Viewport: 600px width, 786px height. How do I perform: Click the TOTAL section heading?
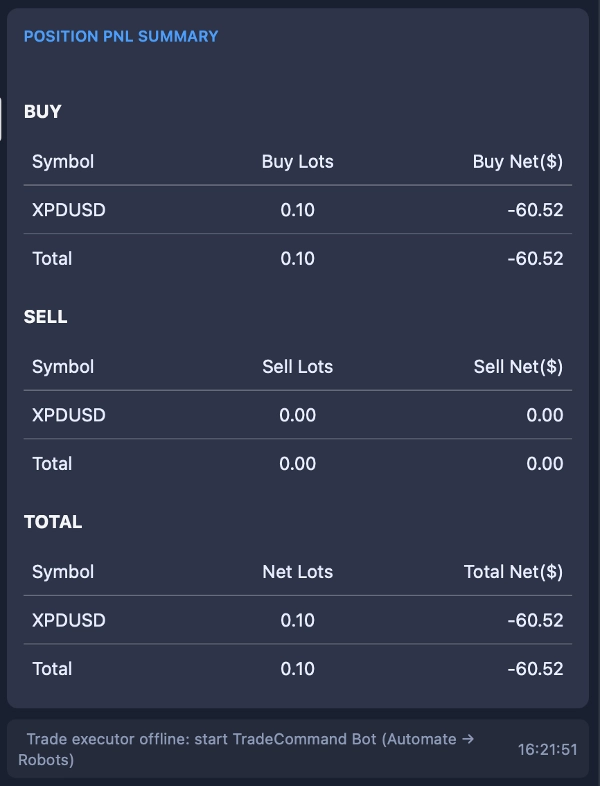pyautogui.click(x=53, y=522)
